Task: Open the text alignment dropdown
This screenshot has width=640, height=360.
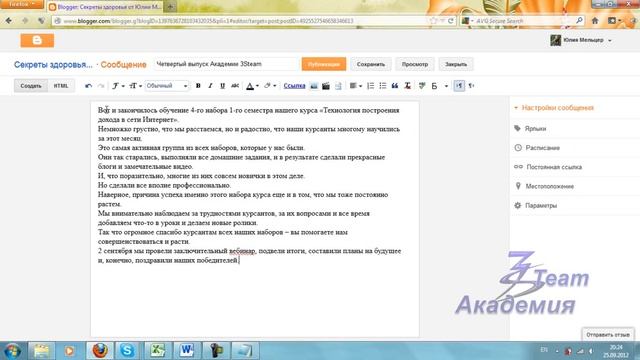Action: point(356,86)
